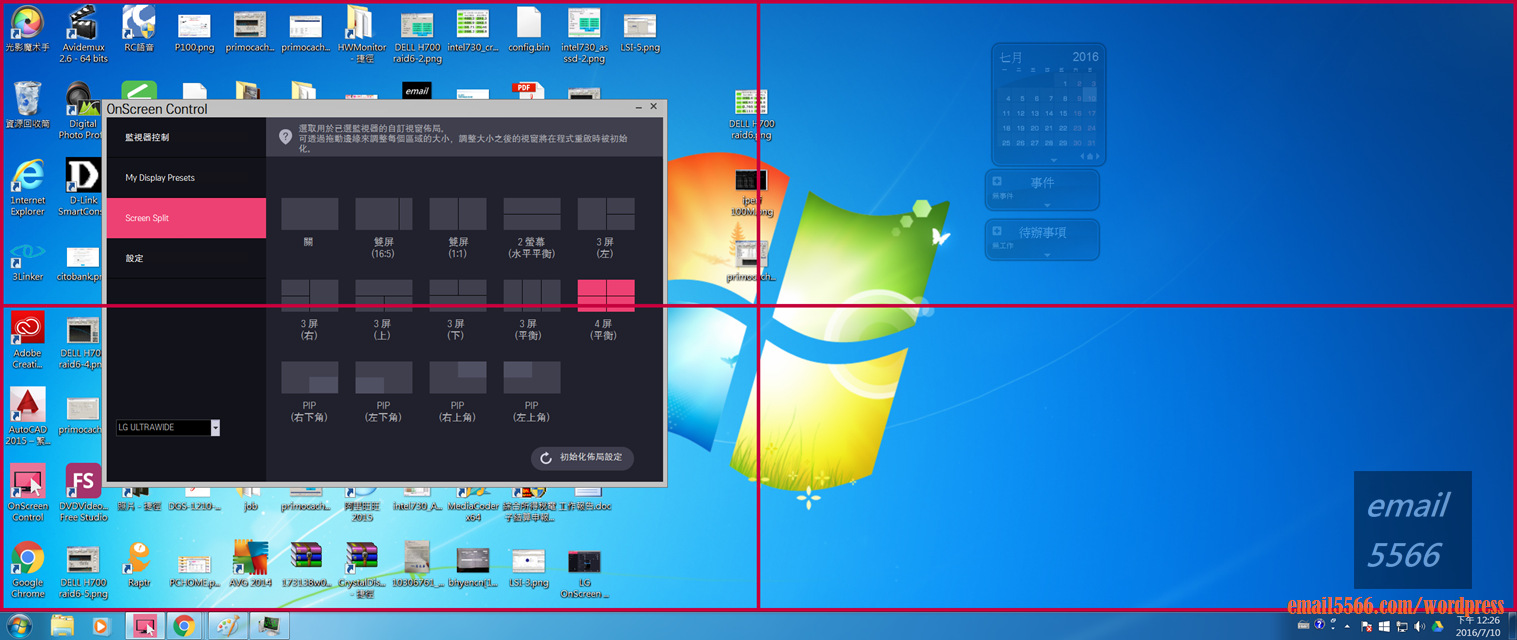The image size is (1517, 640).
Task: Close the OnScreen Control window
Action: pyautogui.click(x=653, y=106)
